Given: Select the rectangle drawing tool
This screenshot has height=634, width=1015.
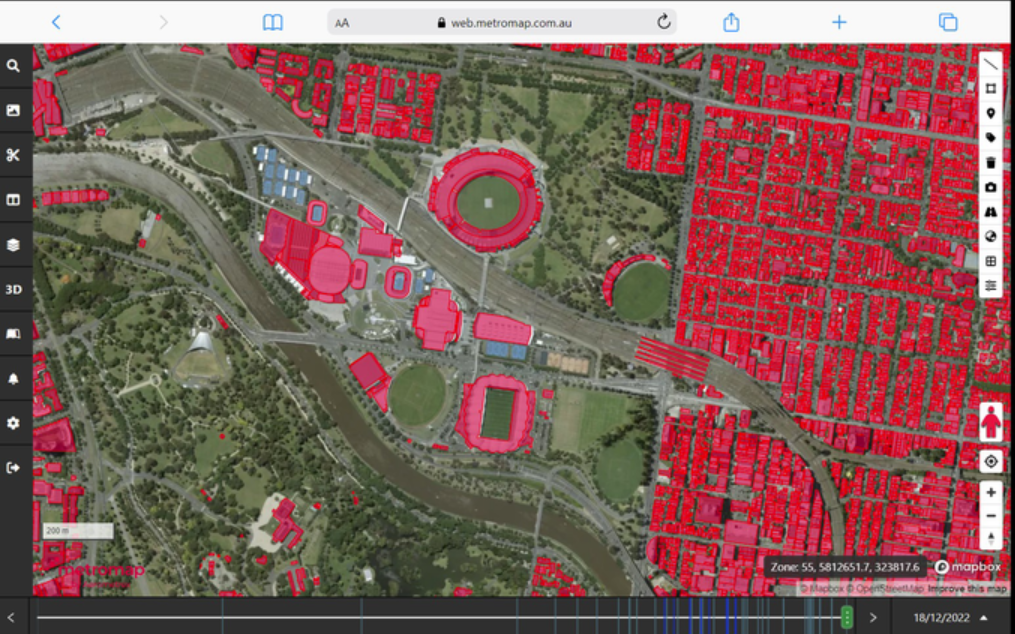Looking at the screenshot, I should coord(990,88).
